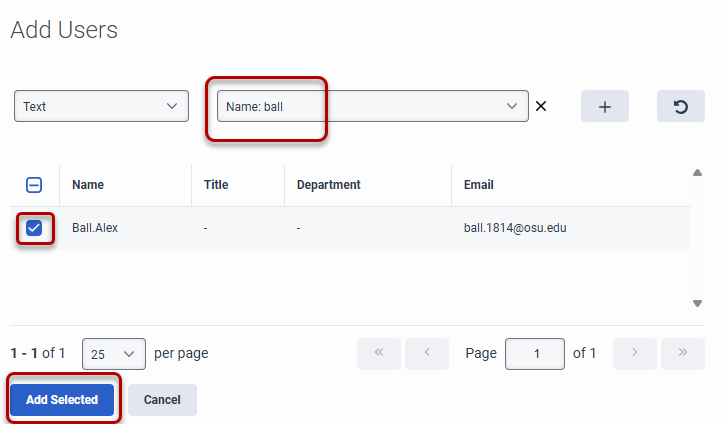
Task: Sort by the Email column header
Action: 478,185
